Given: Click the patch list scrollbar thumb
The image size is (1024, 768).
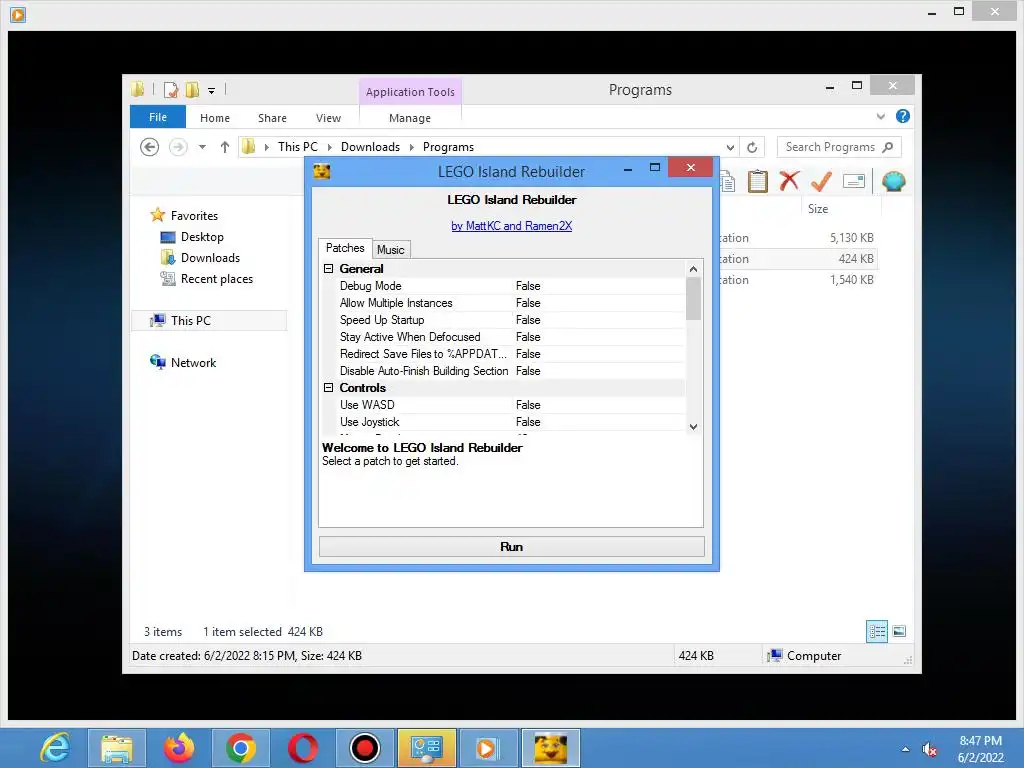Looking at the screenshot, I should point(694,298).
